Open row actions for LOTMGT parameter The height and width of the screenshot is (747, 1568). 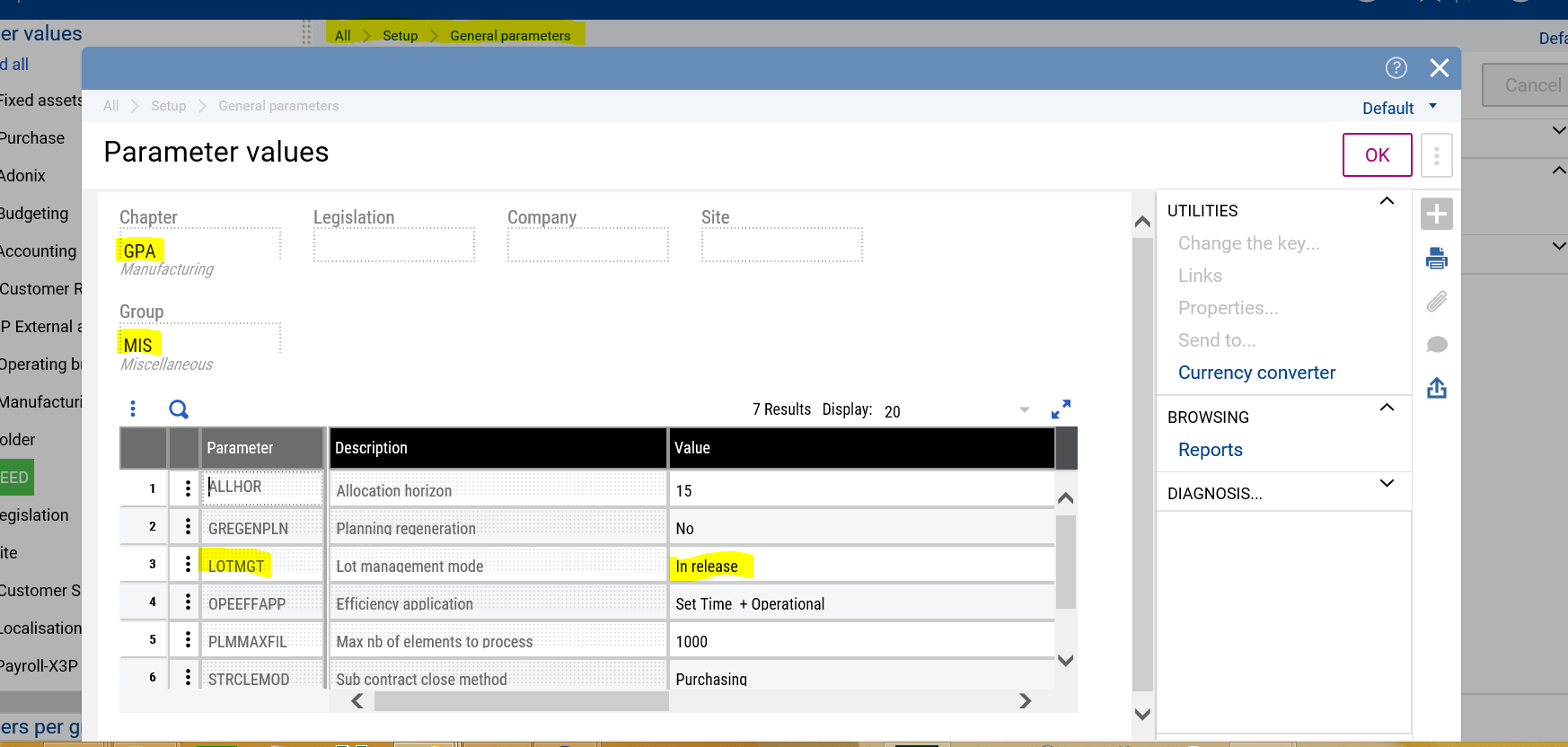188,565
